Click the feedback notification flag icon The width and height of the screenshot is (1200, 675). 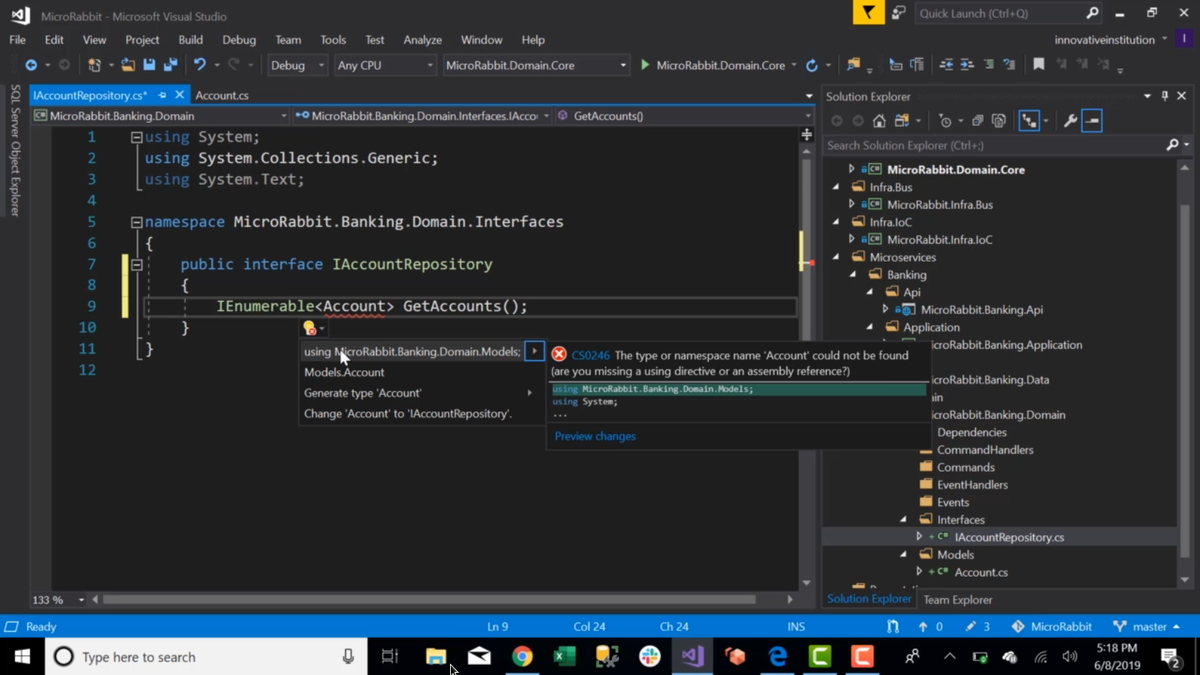868,13
